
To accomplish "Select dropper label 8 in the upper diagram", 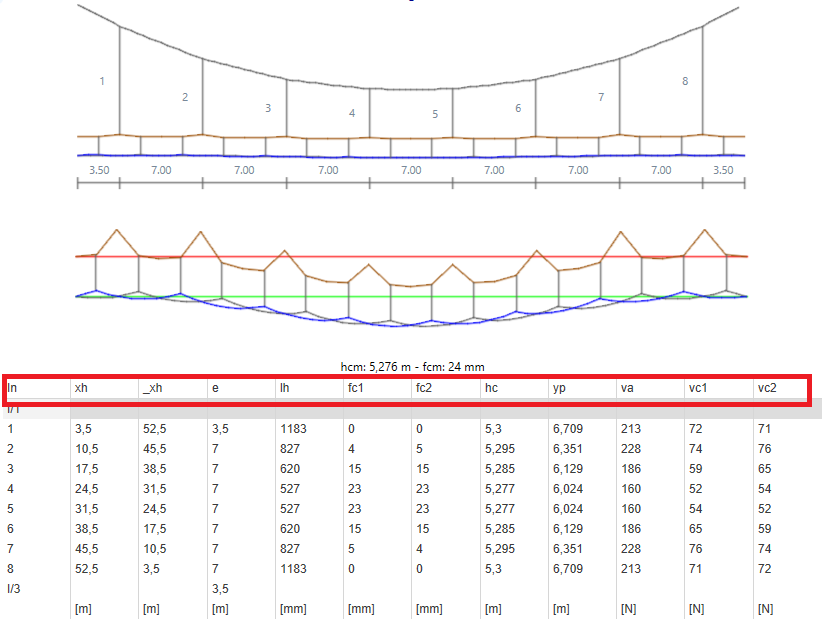I will coord(685,81).
